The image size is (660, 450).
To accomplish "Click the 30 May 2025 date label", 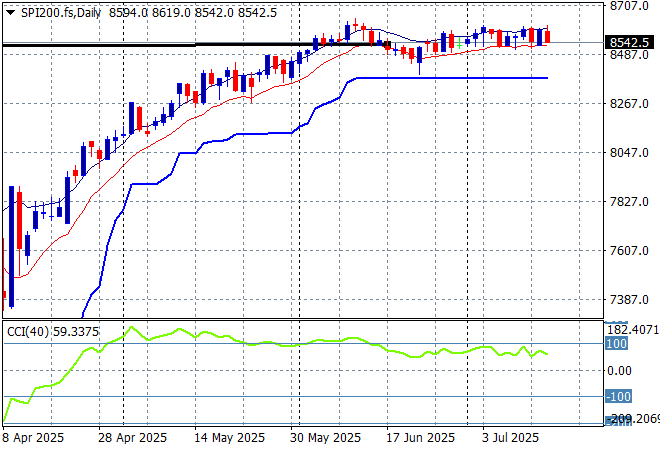I will [325, 438].
